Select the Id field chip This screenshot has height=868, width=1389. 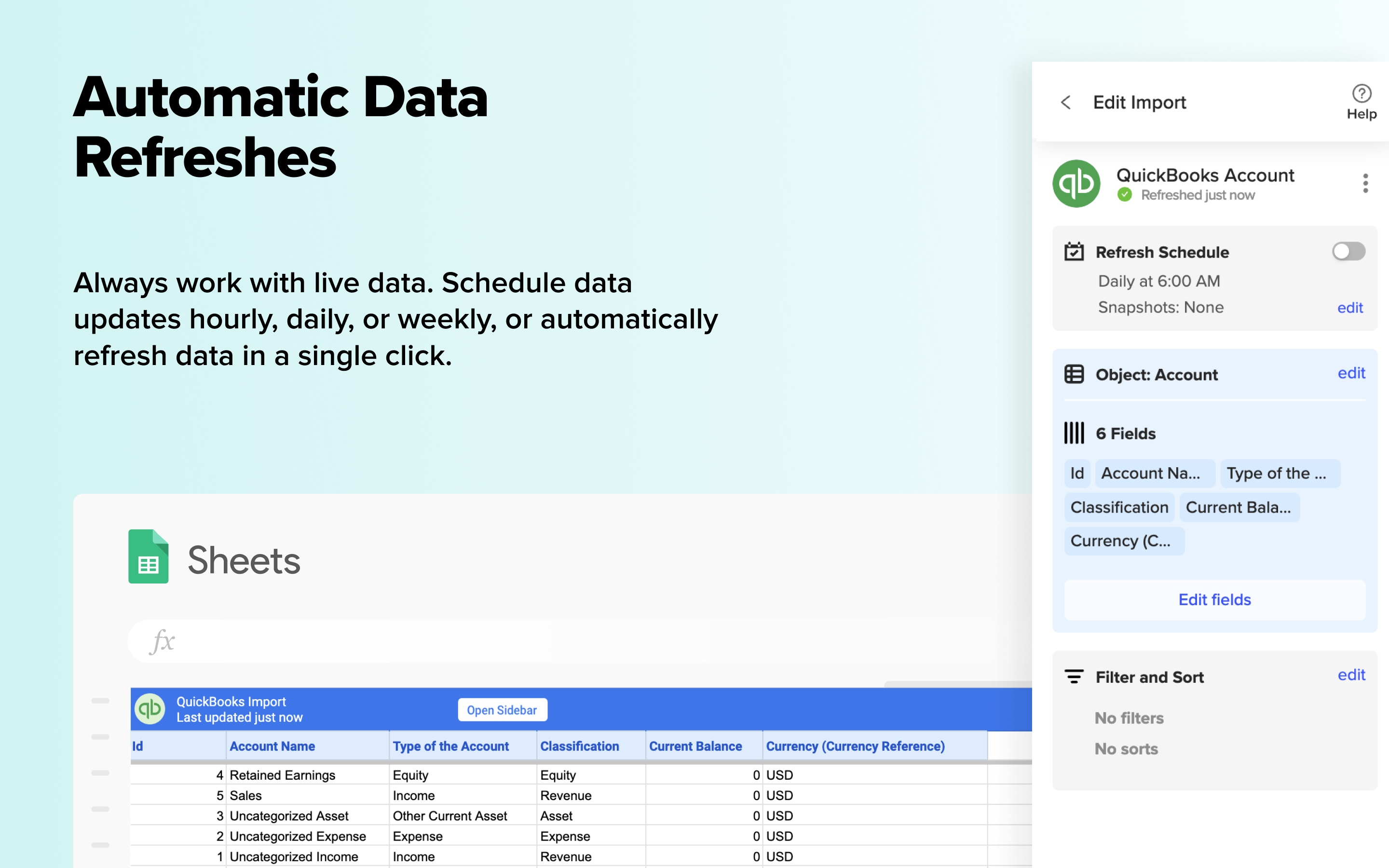(1077, 473)
